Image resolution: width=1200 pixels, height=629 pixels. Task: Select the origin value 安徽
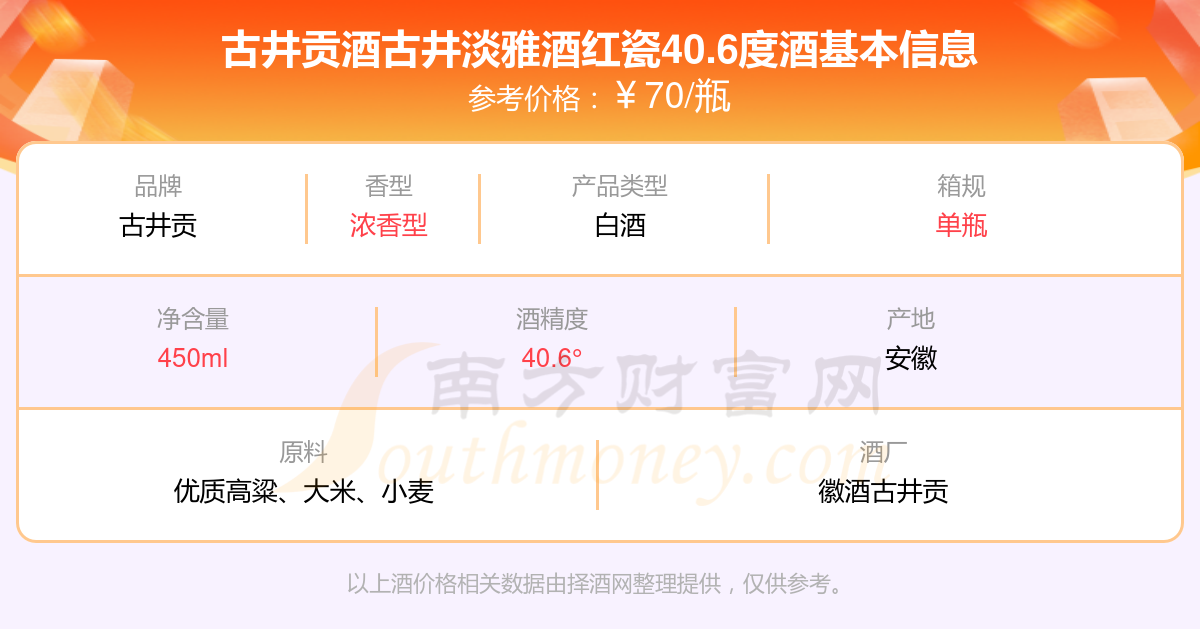point(910,358)
